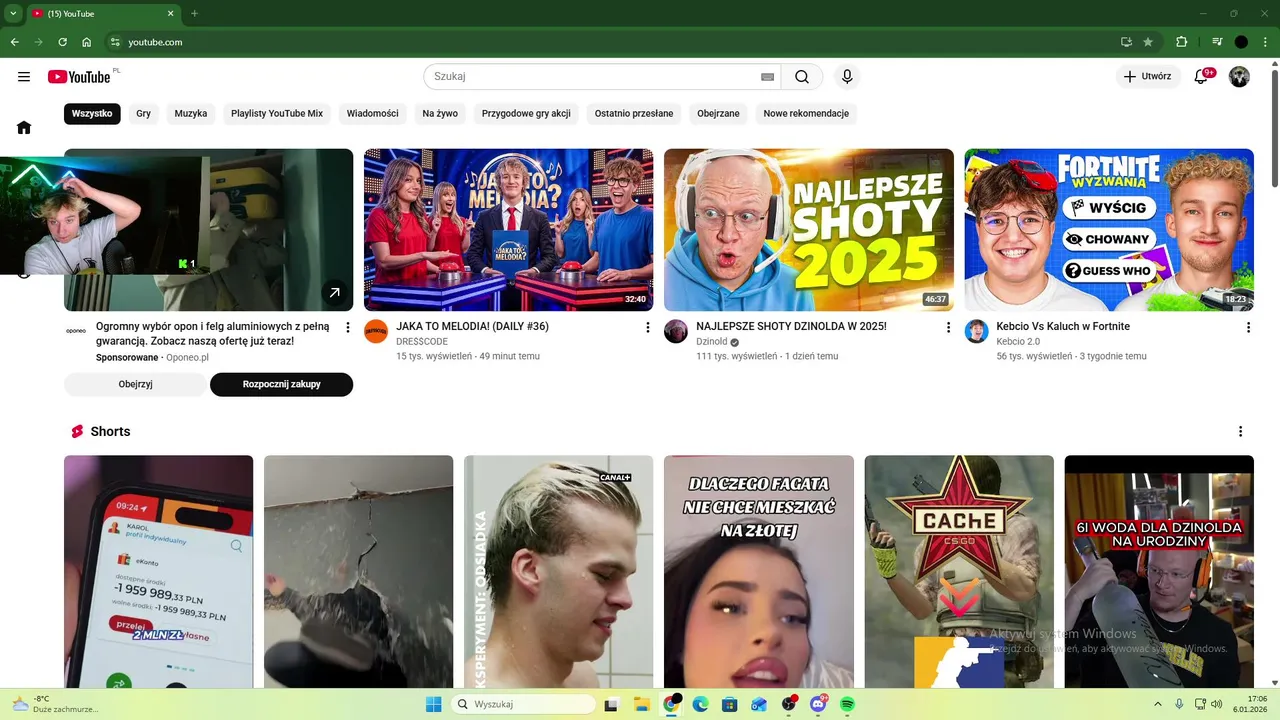
Task: Open the weather widget on taskbar
Action: pos(55,704)
